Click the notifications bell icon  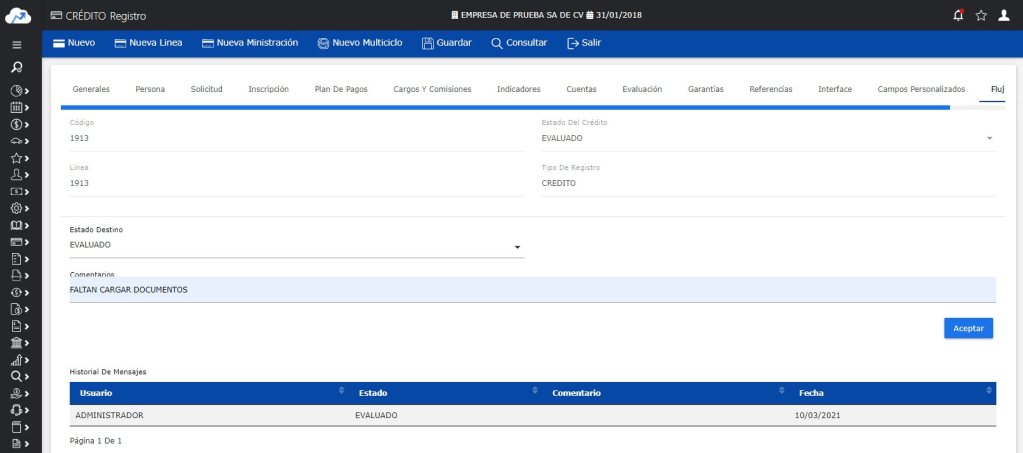[x=958, y=14]
